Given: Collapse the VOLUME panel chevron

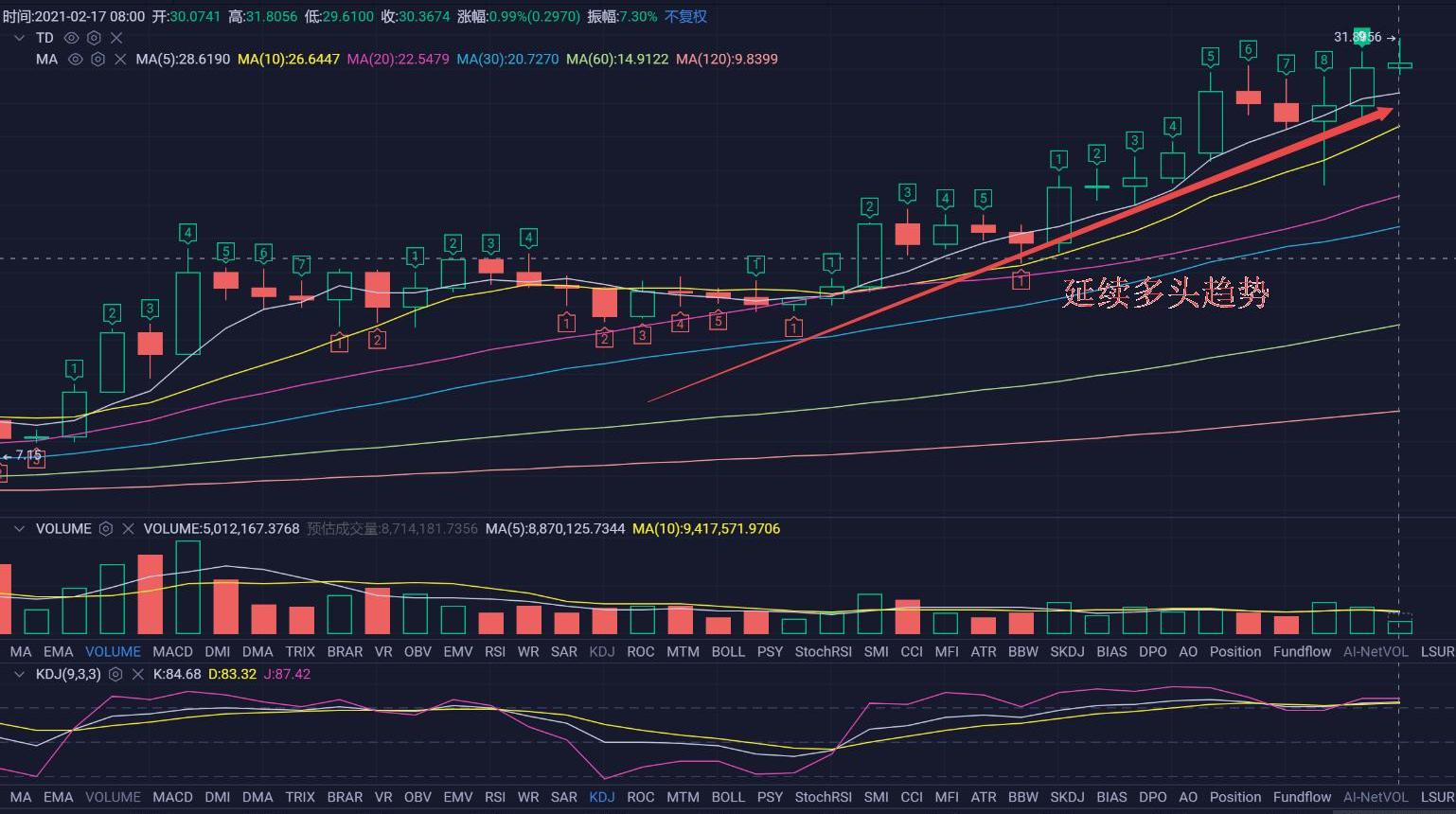Looking at the screenshot, I should click(18, 529).
